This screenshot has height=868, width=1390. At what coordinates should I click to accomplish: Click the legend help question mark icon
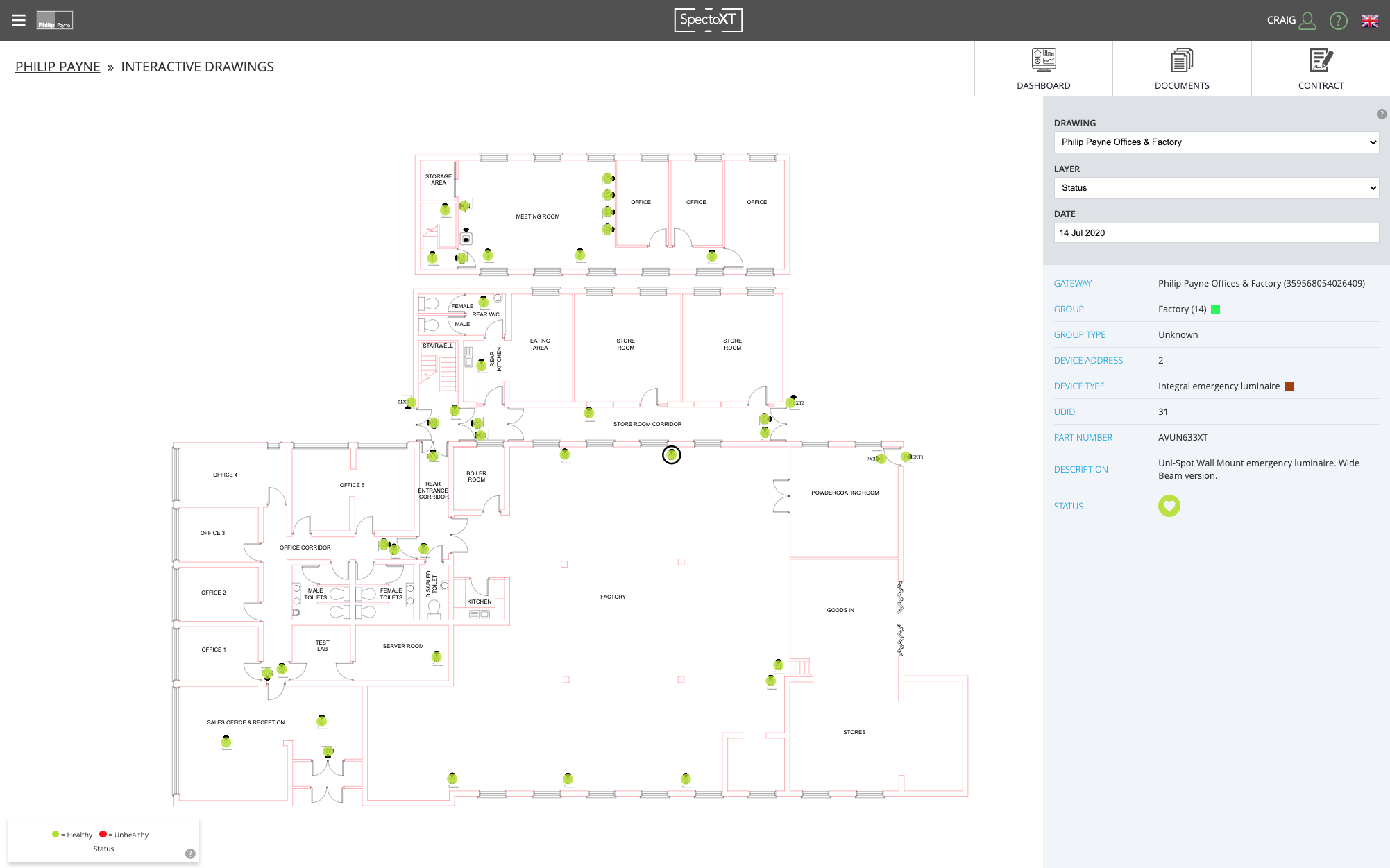point(190,854)
